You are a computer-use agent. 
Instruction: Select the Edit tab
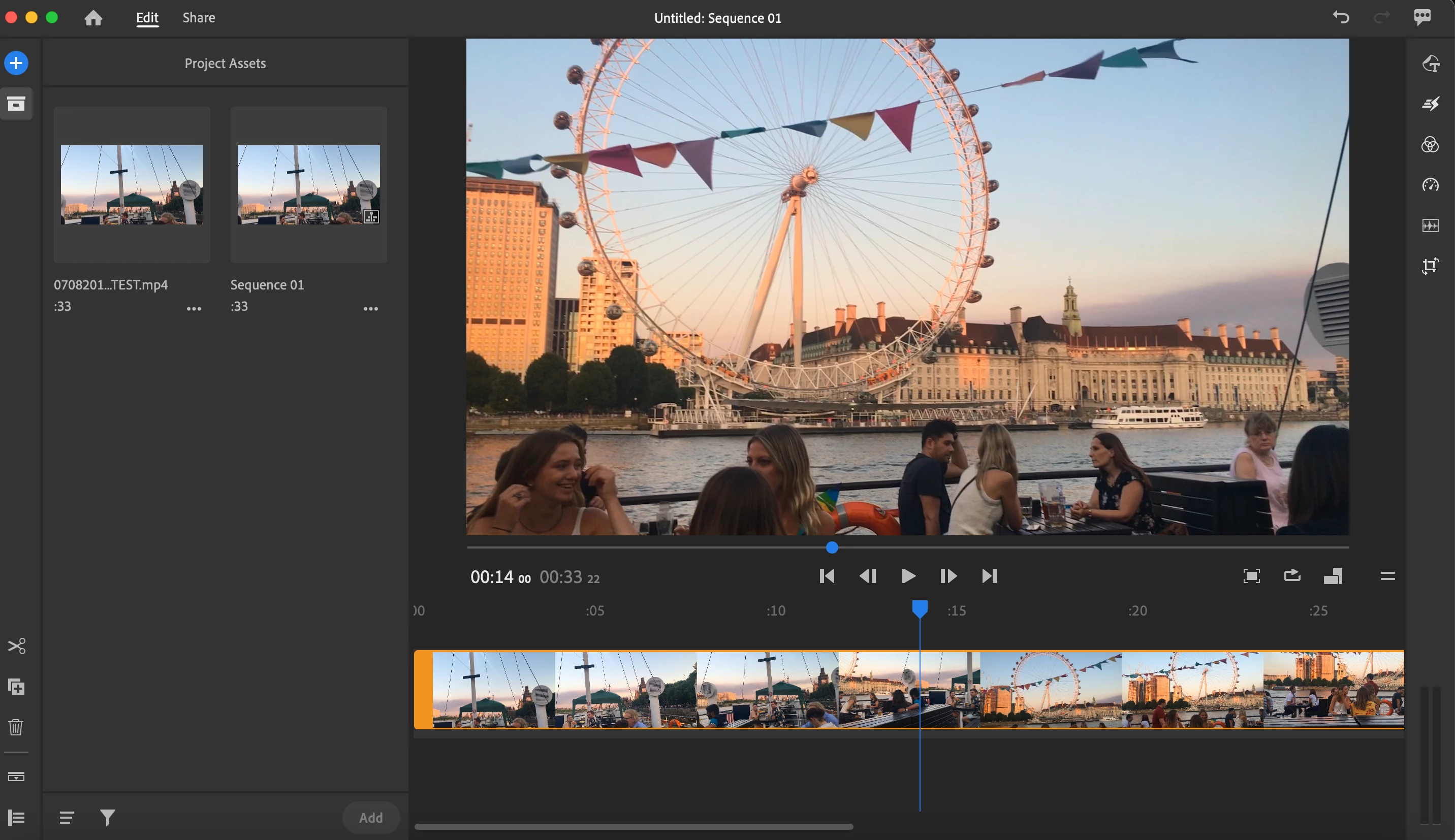[x=147, y=18]
